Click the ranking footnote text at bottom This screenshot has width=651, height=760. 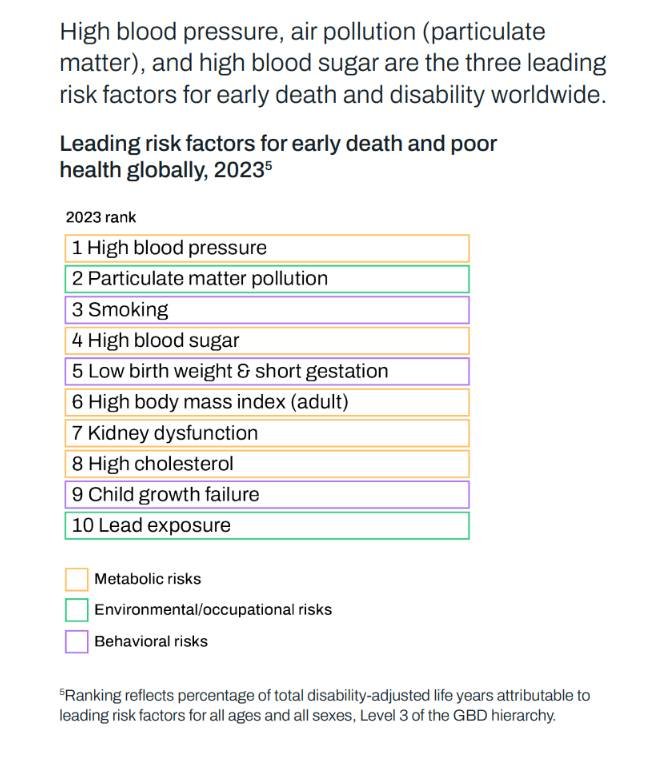coord(324,705)
